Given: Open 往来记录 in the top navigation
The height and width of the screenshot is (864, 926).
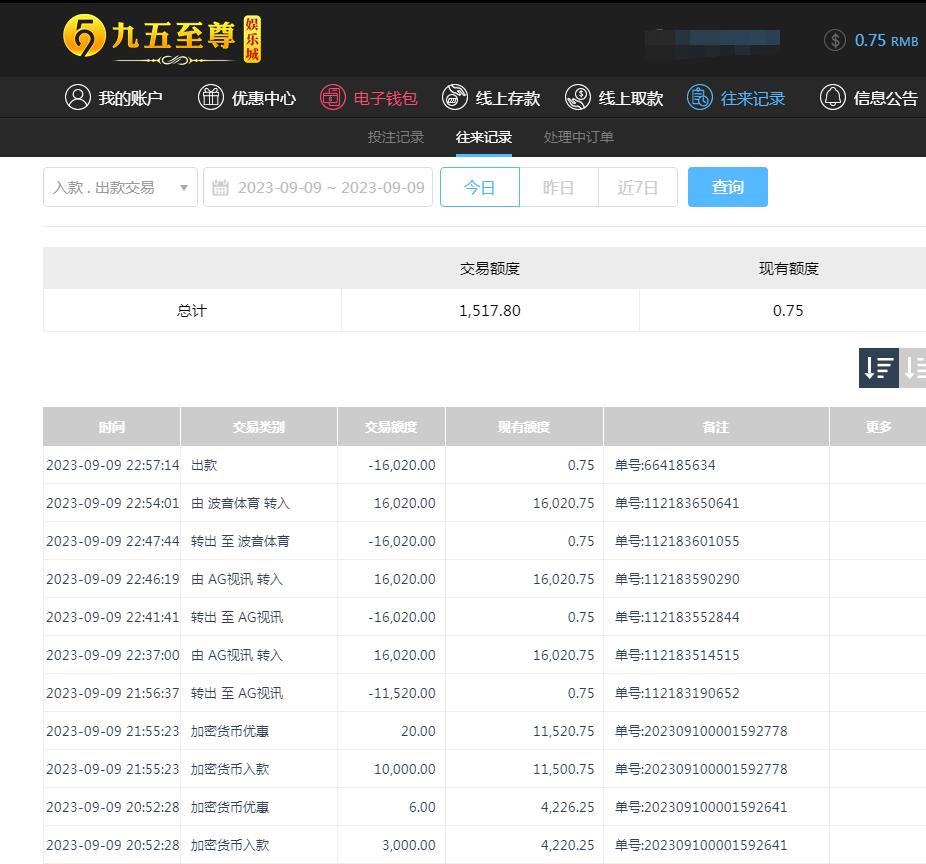Looking at the screenshot, I should pyautogui.click(x=736, y=98).
